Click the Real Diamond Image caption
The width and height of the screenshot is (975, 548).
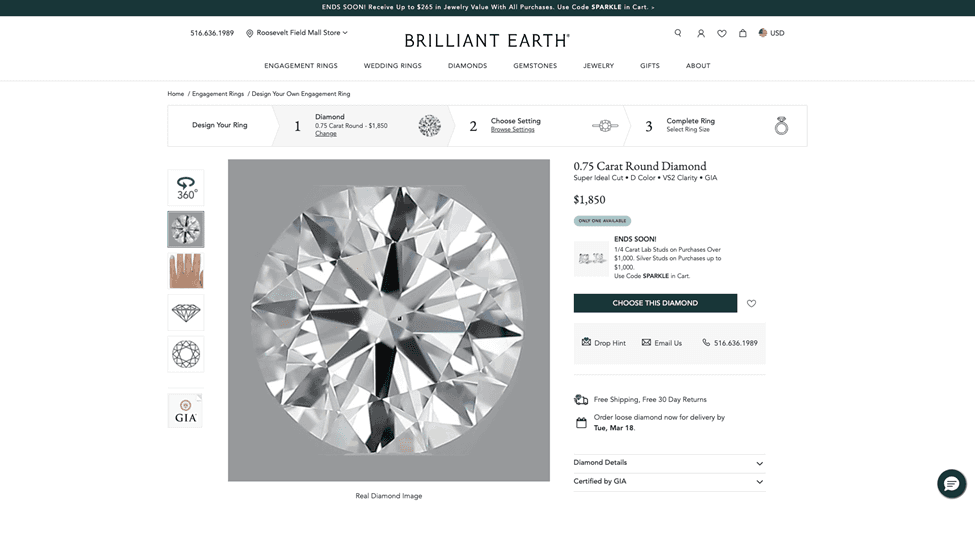pyautogui.click(x=389, y=496)
